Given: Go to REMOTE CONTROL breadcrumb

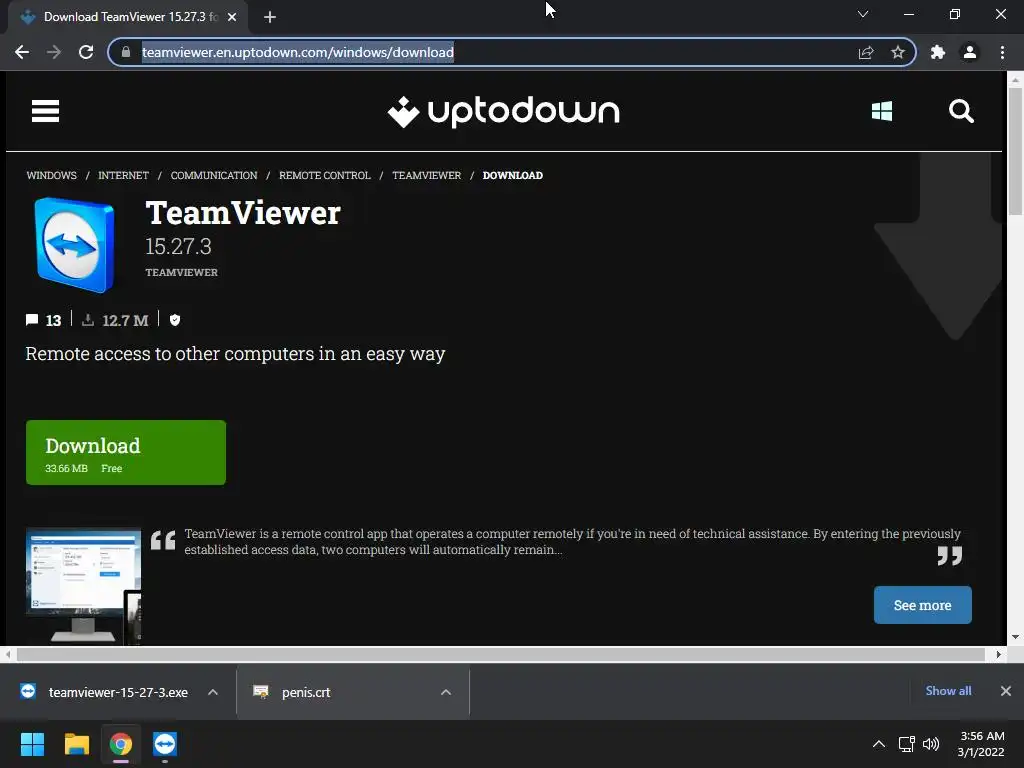Looking at the screenshot, I should [x=325, y=175].
